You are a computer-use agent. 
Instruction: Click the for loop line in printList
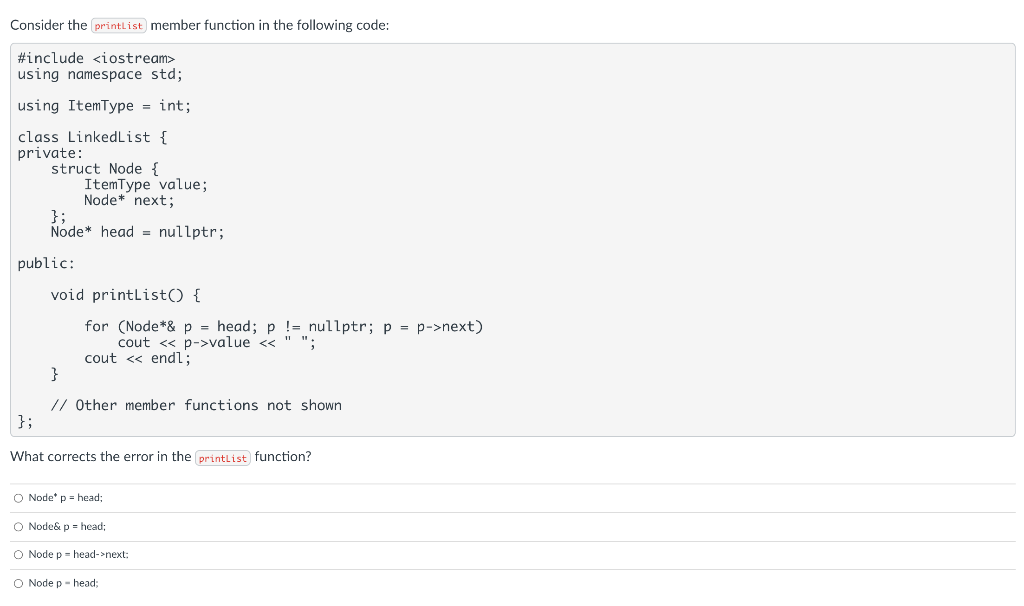pyautogui.click(x=283, y=326)
